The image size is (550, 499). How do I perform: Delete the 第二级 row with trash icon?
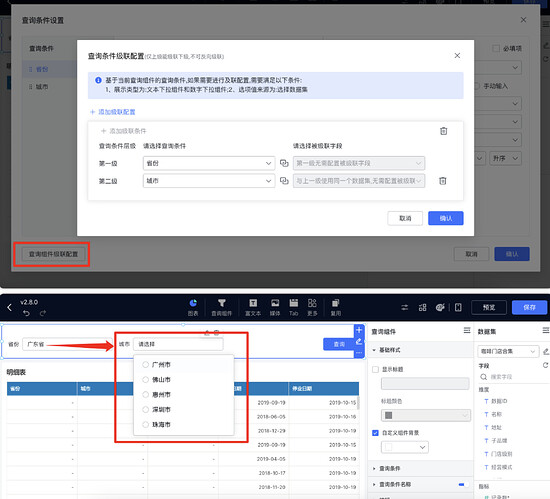click(x=443, y=181)
